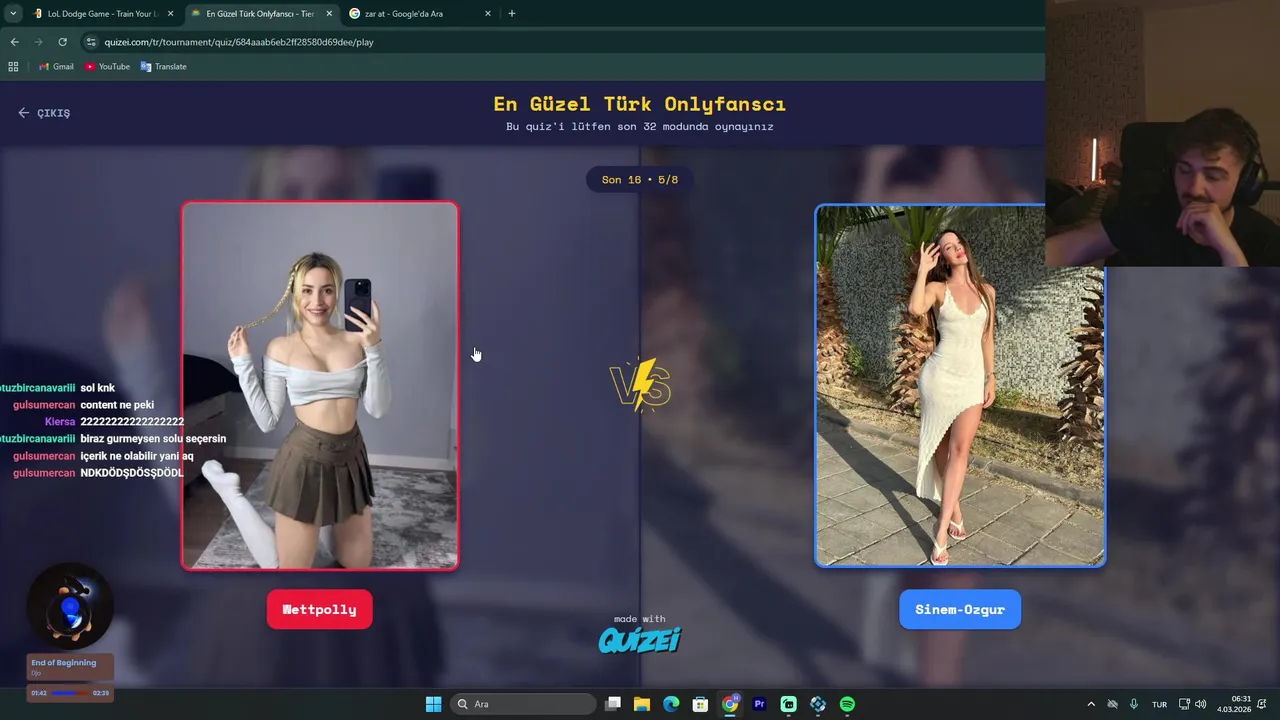The image size is (1280, 720).
Task: View site information for quizei.com
Action: pos(91,42)
